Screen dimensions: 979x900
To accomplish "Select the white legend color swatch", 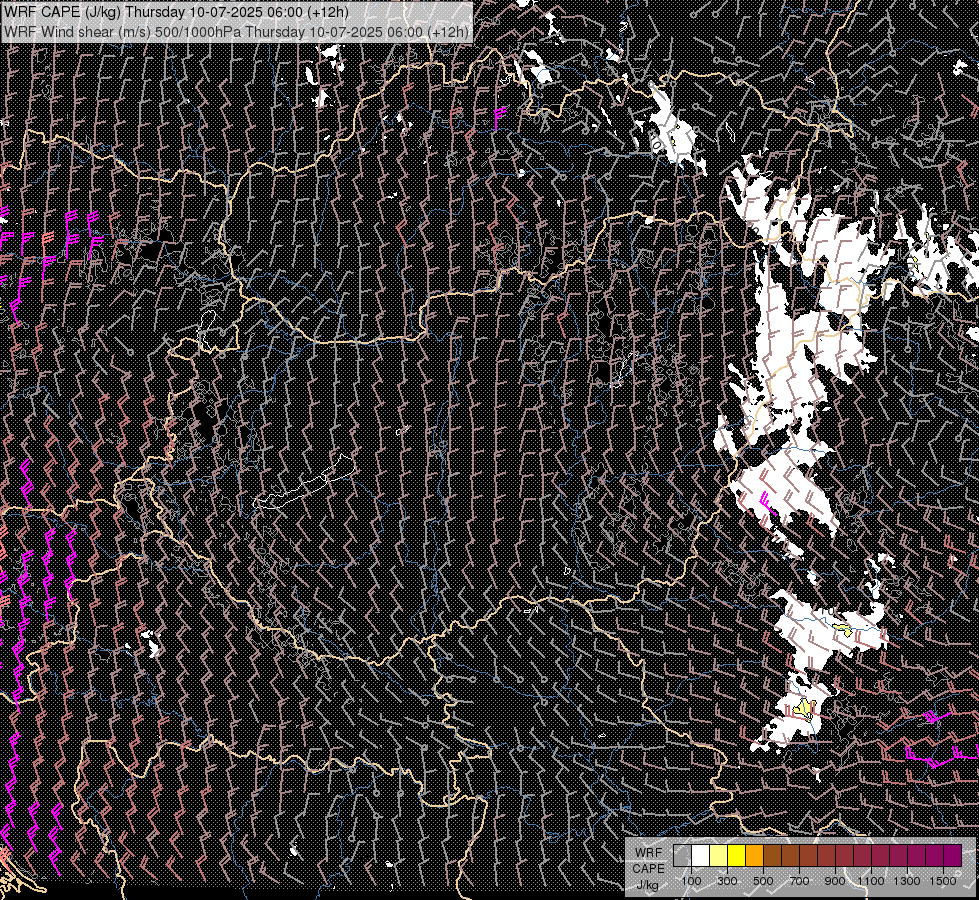I will click(x=701, y=856).
